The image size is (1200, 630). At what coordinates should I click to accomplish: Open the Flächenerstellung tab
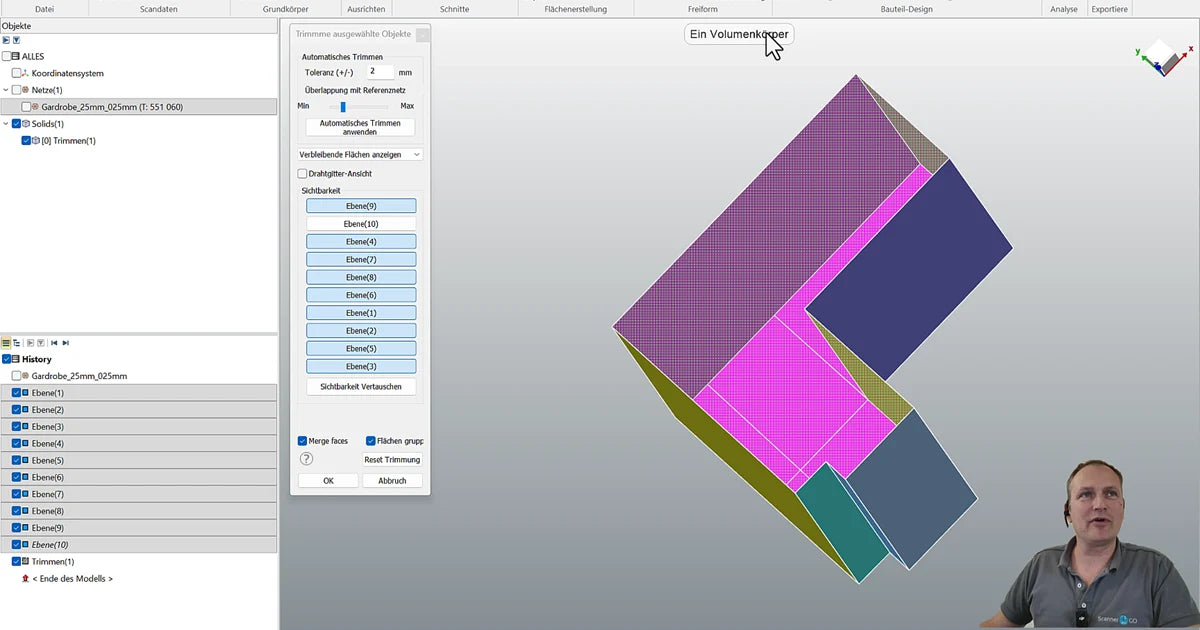(576, 9)
